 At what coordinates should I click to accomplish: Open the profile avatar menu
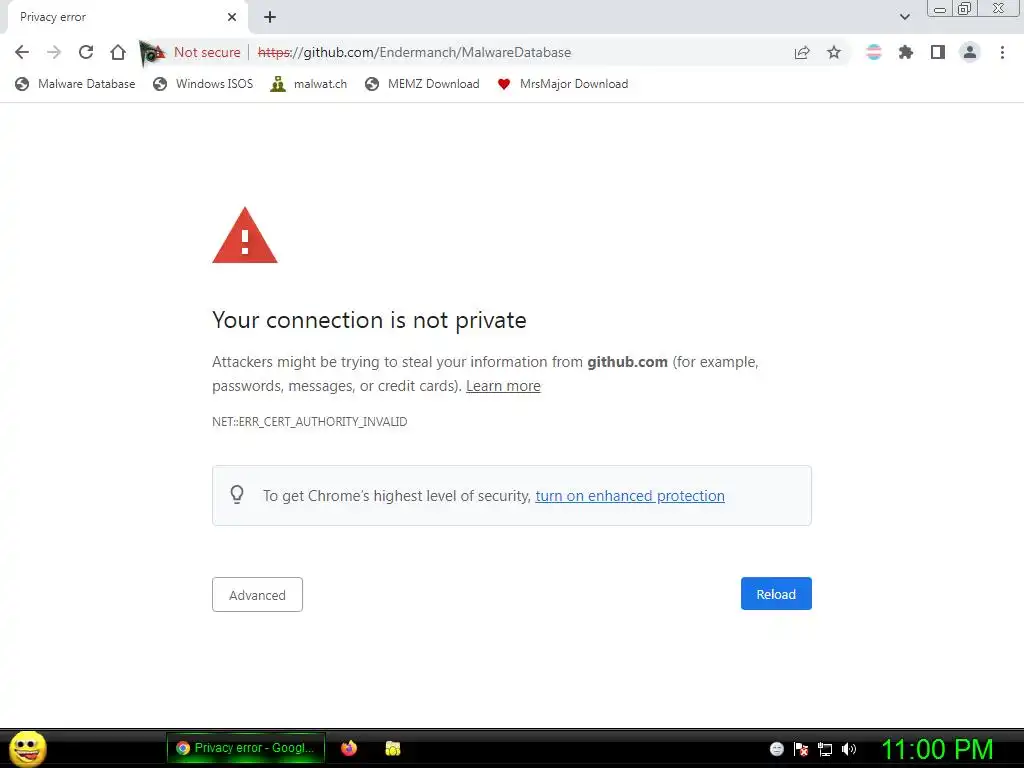pos(970,52)
